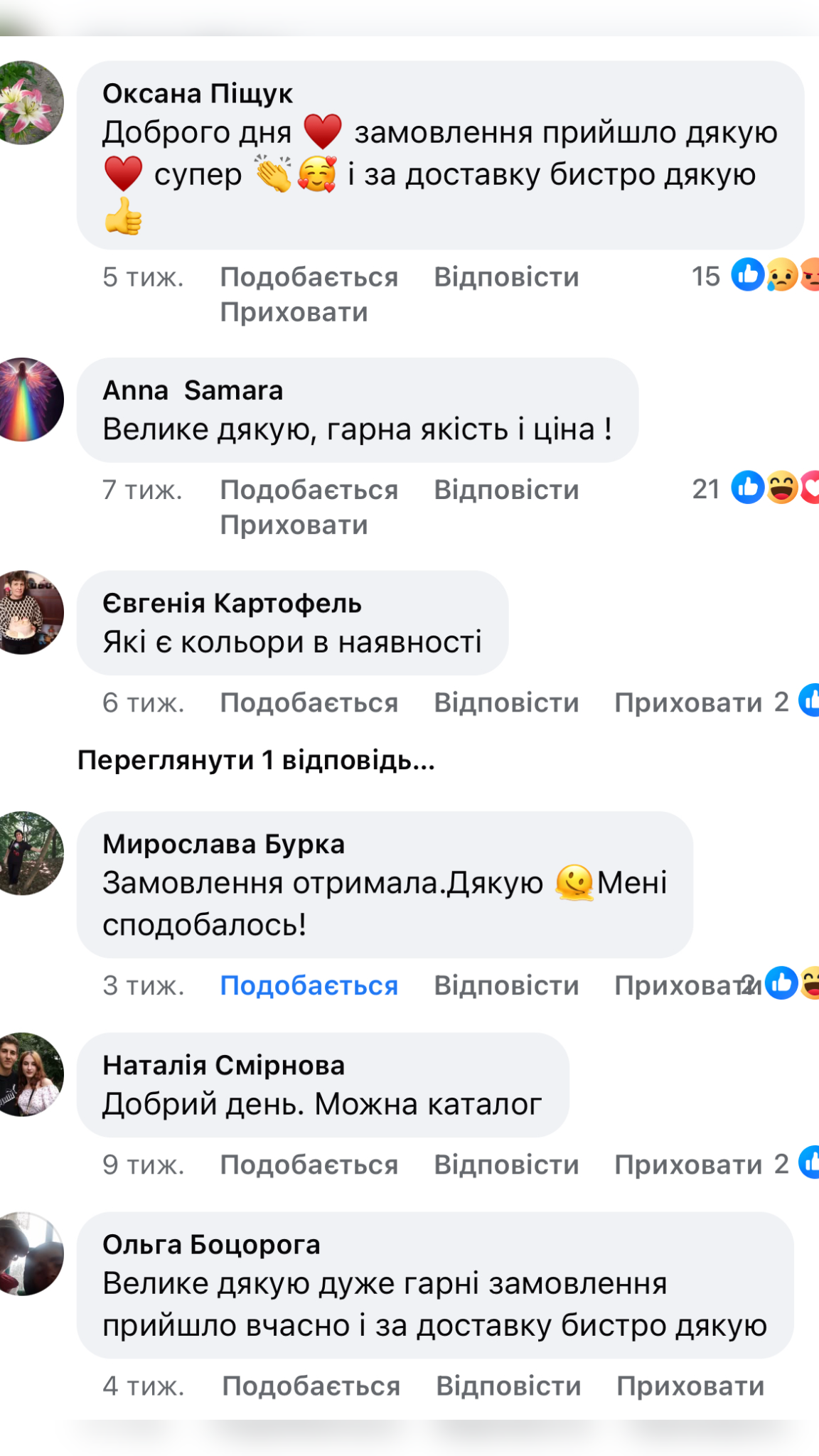
Task: Open Євгенія Картофель's profile picture
Action: coord(30,612)
